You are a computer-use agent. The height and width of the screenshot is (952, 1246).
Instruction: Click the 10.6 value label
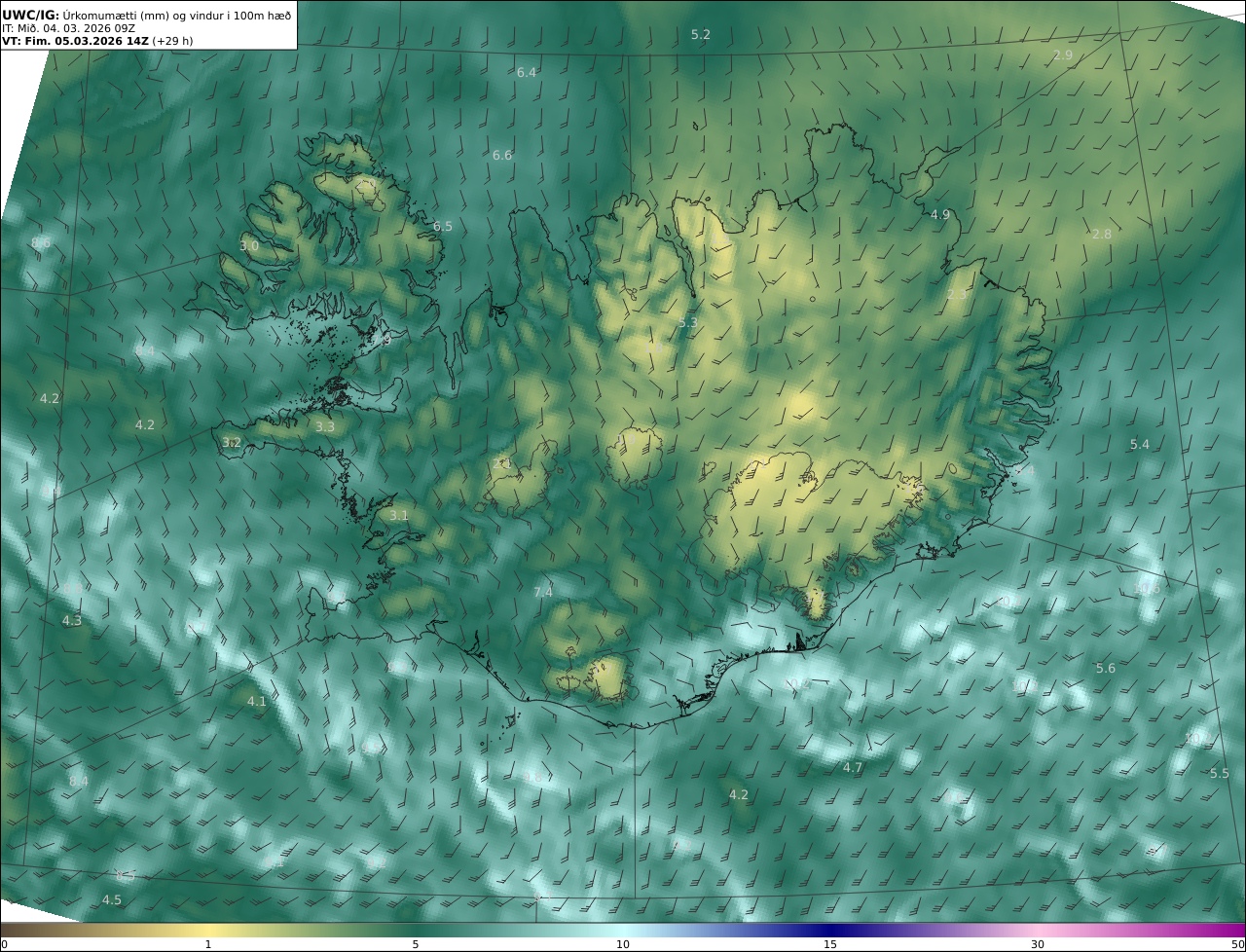pyautogui.click(x=1149, y=589)
